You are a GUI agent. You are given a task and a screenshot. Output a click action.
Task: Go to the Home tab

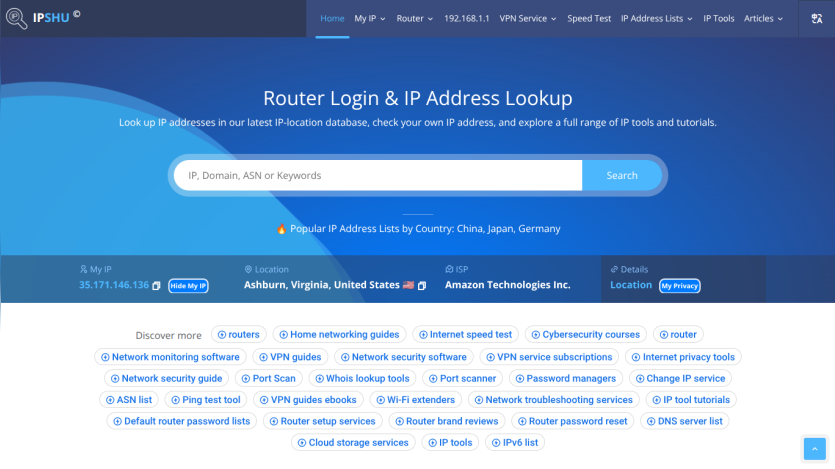[332, 19]
